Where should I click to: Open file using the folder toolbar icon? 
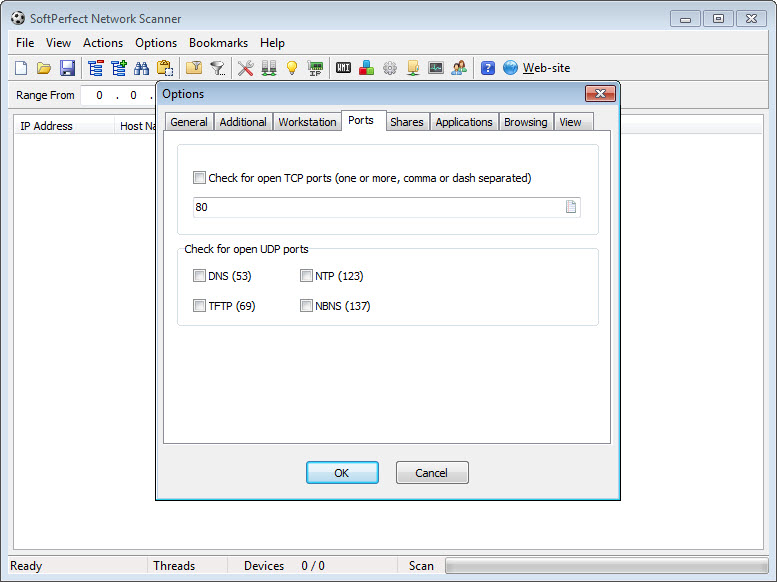tap(44, 68)
